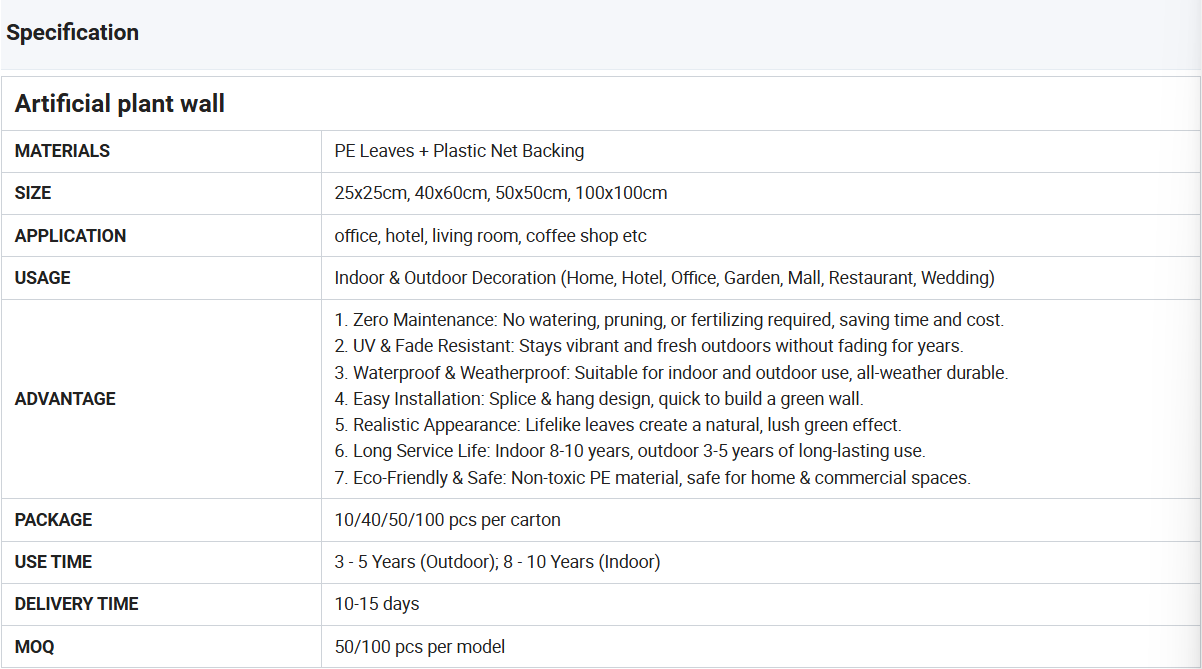Click the size options listing 25x25cm
This screenshot has height=669, width=1202.
click(500, 193)
